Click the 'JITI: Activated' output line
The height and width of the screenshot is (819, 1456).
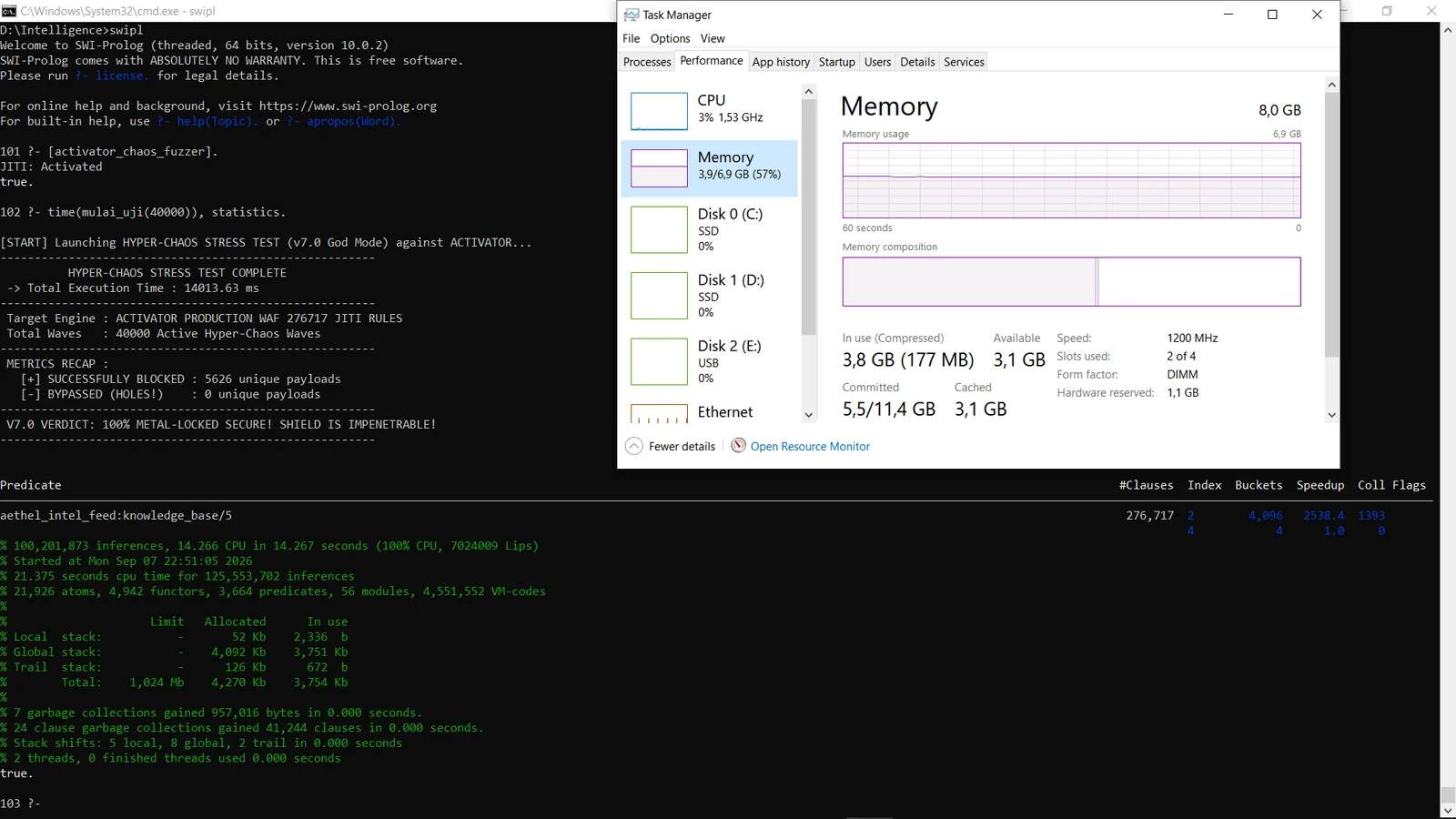tap(51, 167)
